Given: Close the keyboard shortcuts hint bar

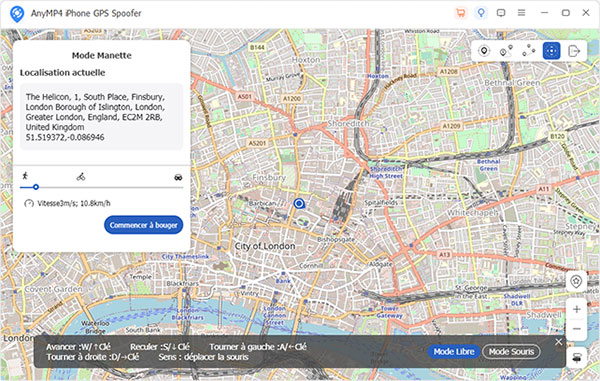Looking at the screenshot, I should pyautogui.click(x=558, y=342).
